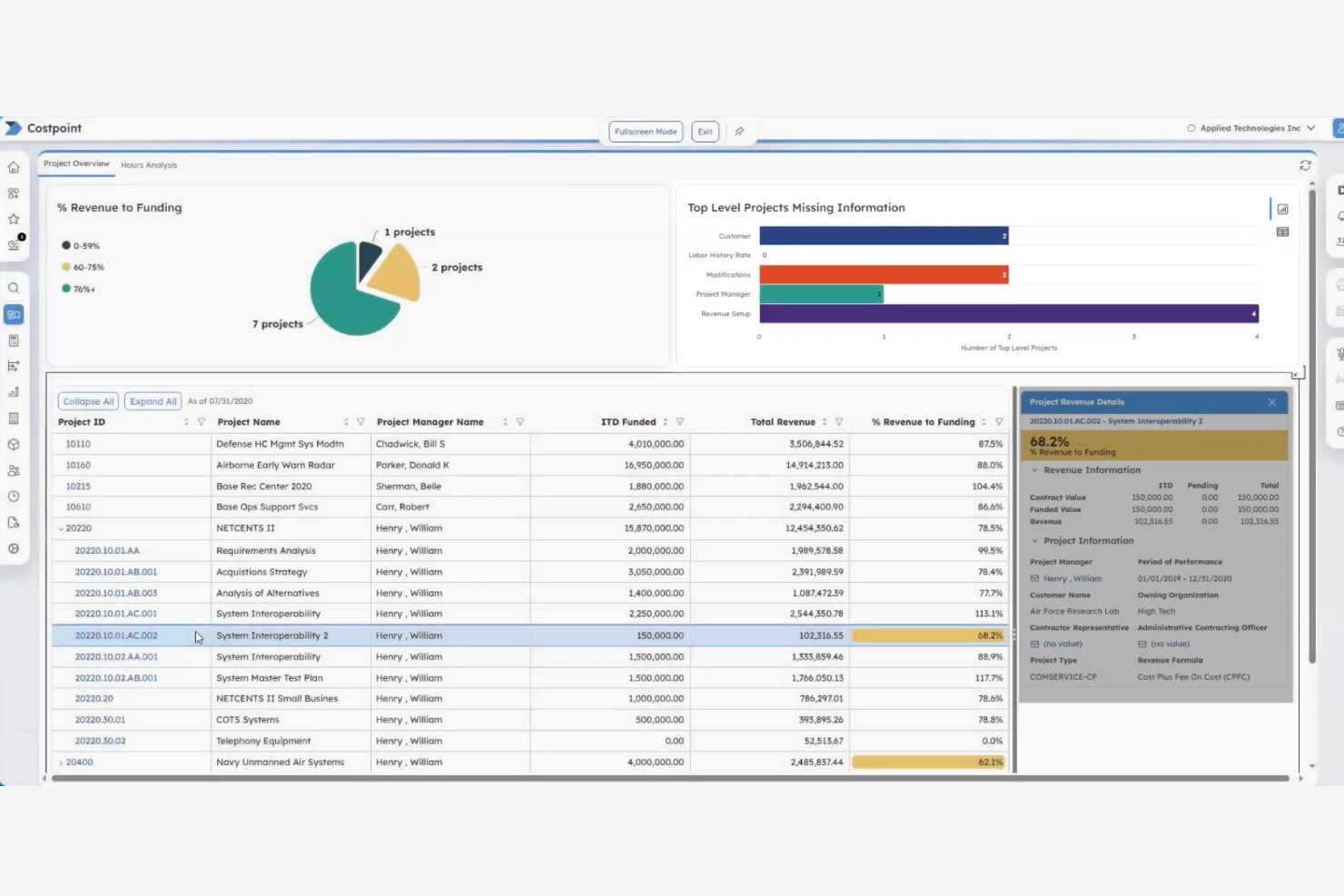
Task: Switch Top Level Projects to table view
Action: pyautogui.click(x=1282, y=231)
